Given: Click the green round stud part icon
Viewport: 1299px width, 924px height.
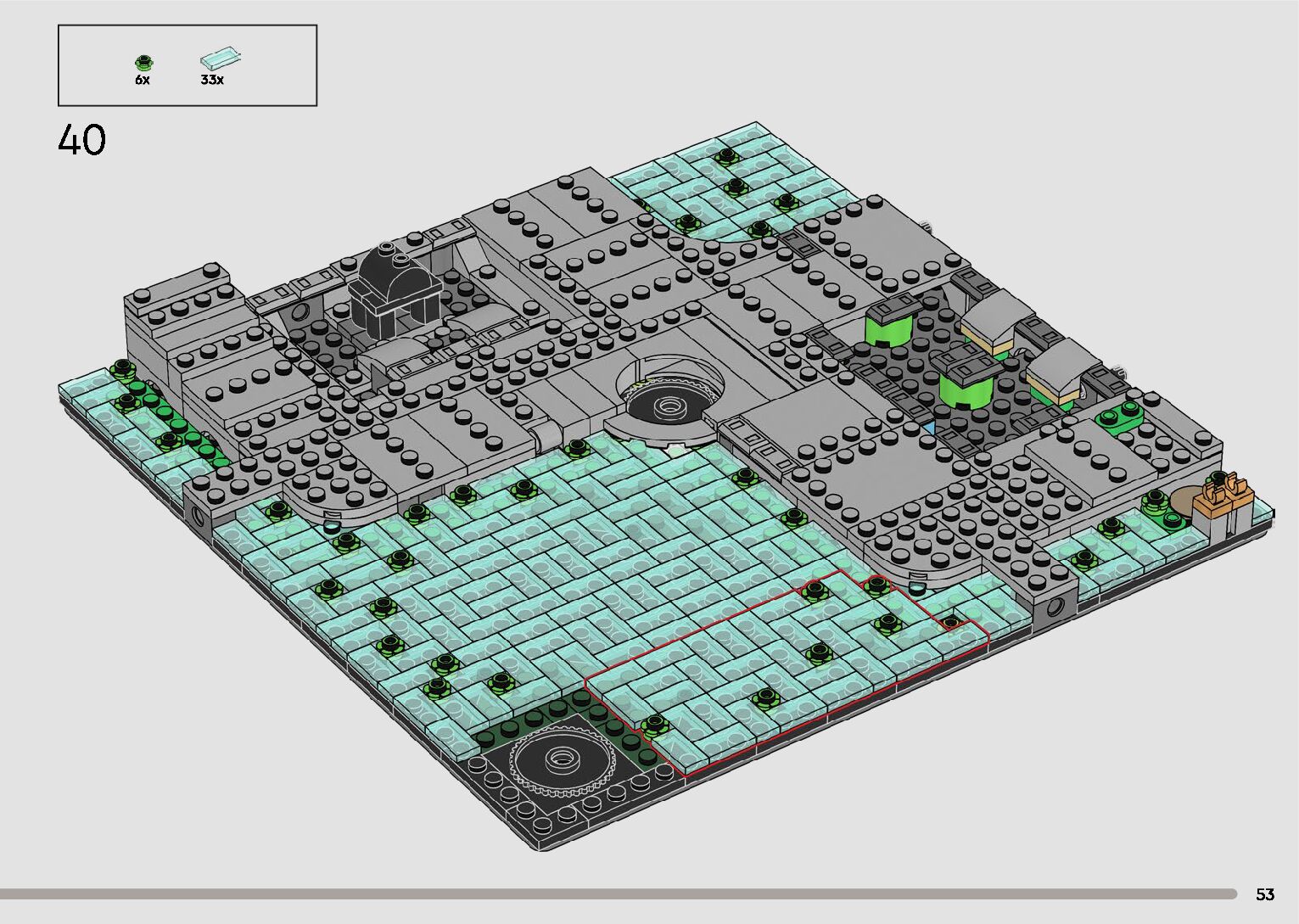Looking at the screenshot, I should tap(144, 62).
